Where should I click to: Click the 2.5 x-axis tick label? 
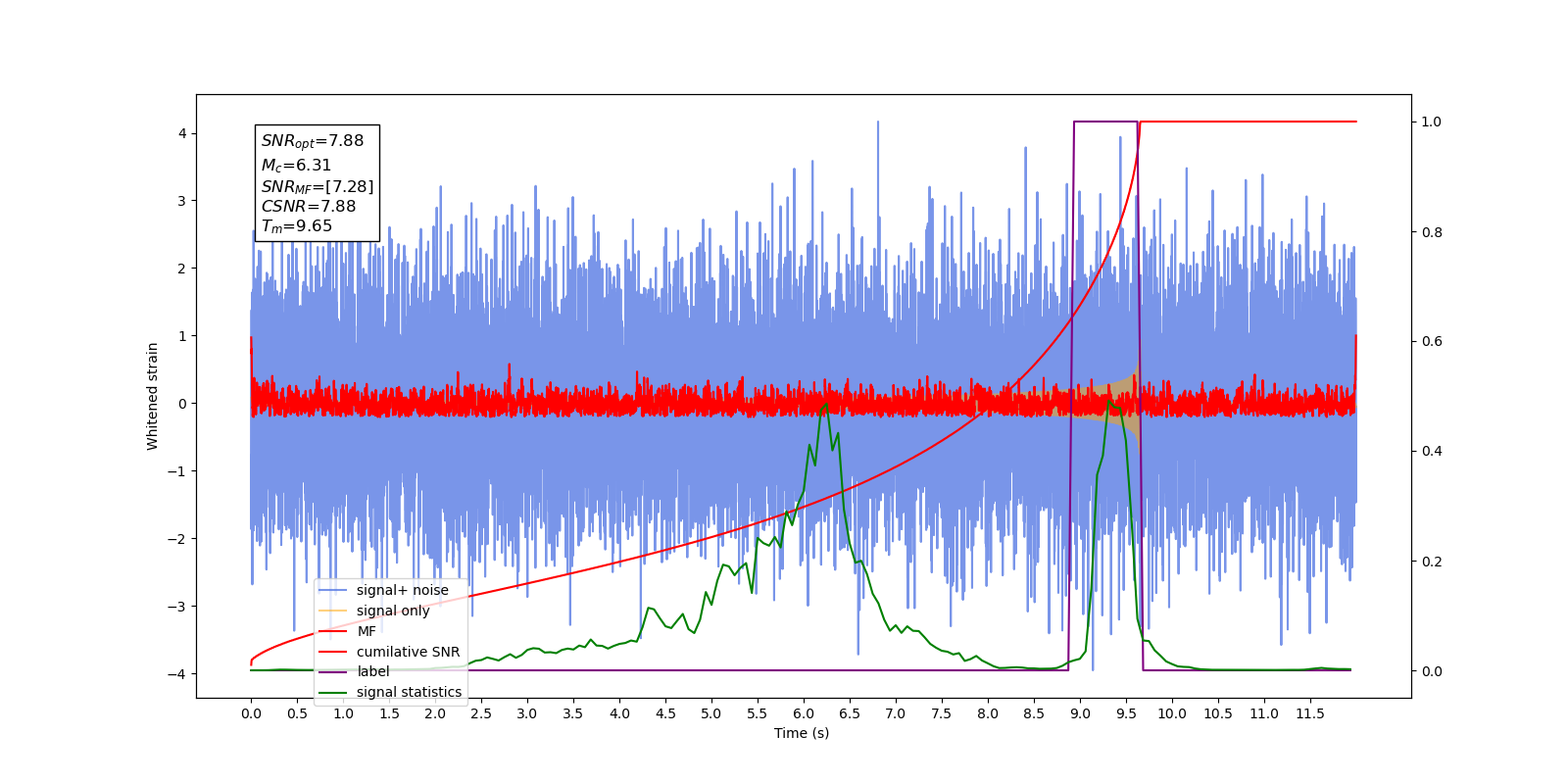coord(481,713)
